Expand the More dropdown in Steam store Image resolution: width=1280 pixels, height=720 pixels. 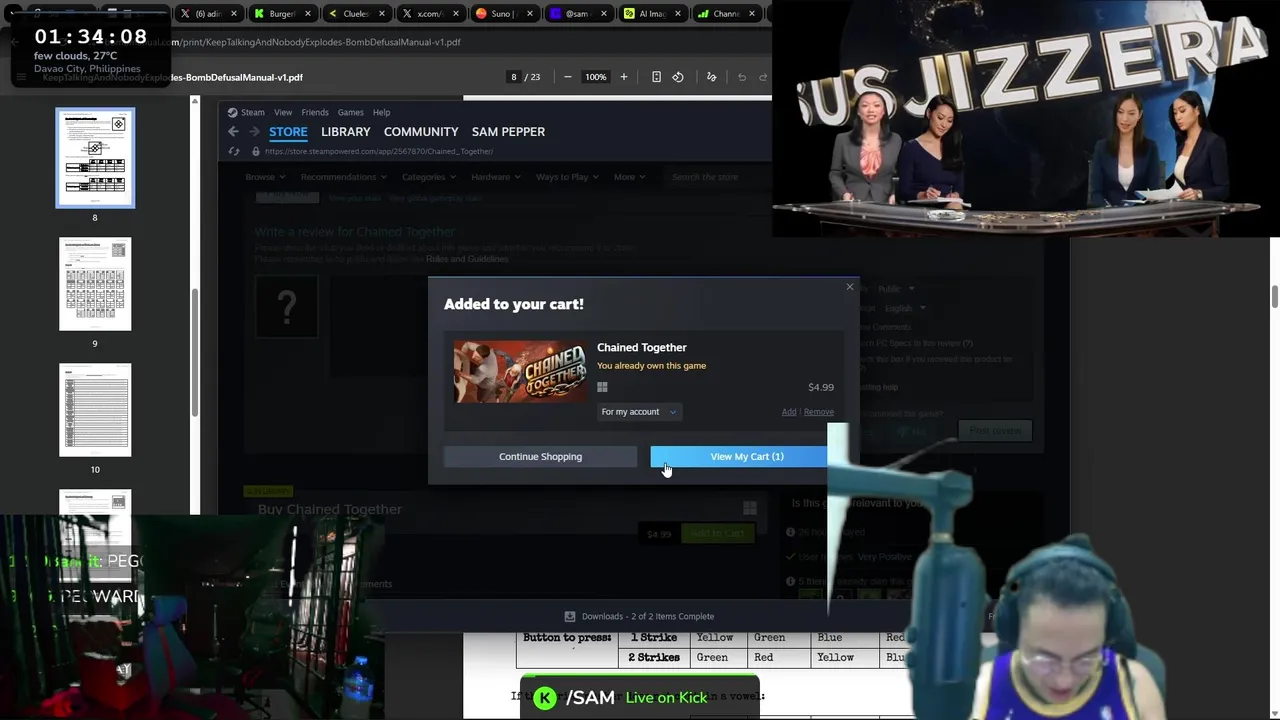tap(629, 177)
